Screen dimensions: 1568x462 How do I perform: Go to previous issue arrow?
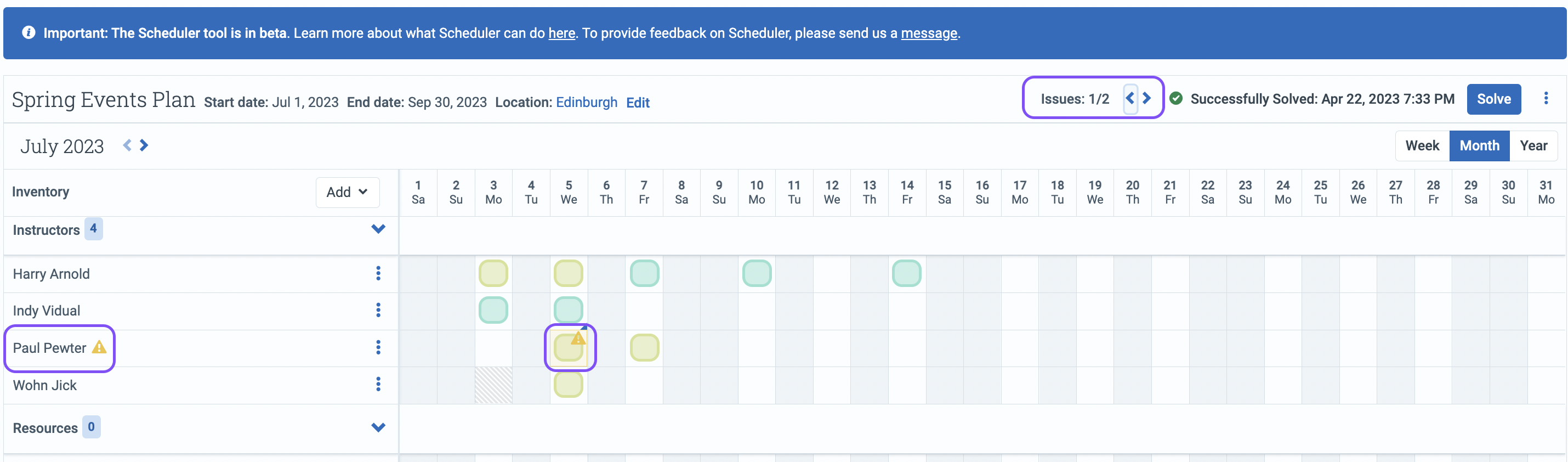click(1130, 98)
